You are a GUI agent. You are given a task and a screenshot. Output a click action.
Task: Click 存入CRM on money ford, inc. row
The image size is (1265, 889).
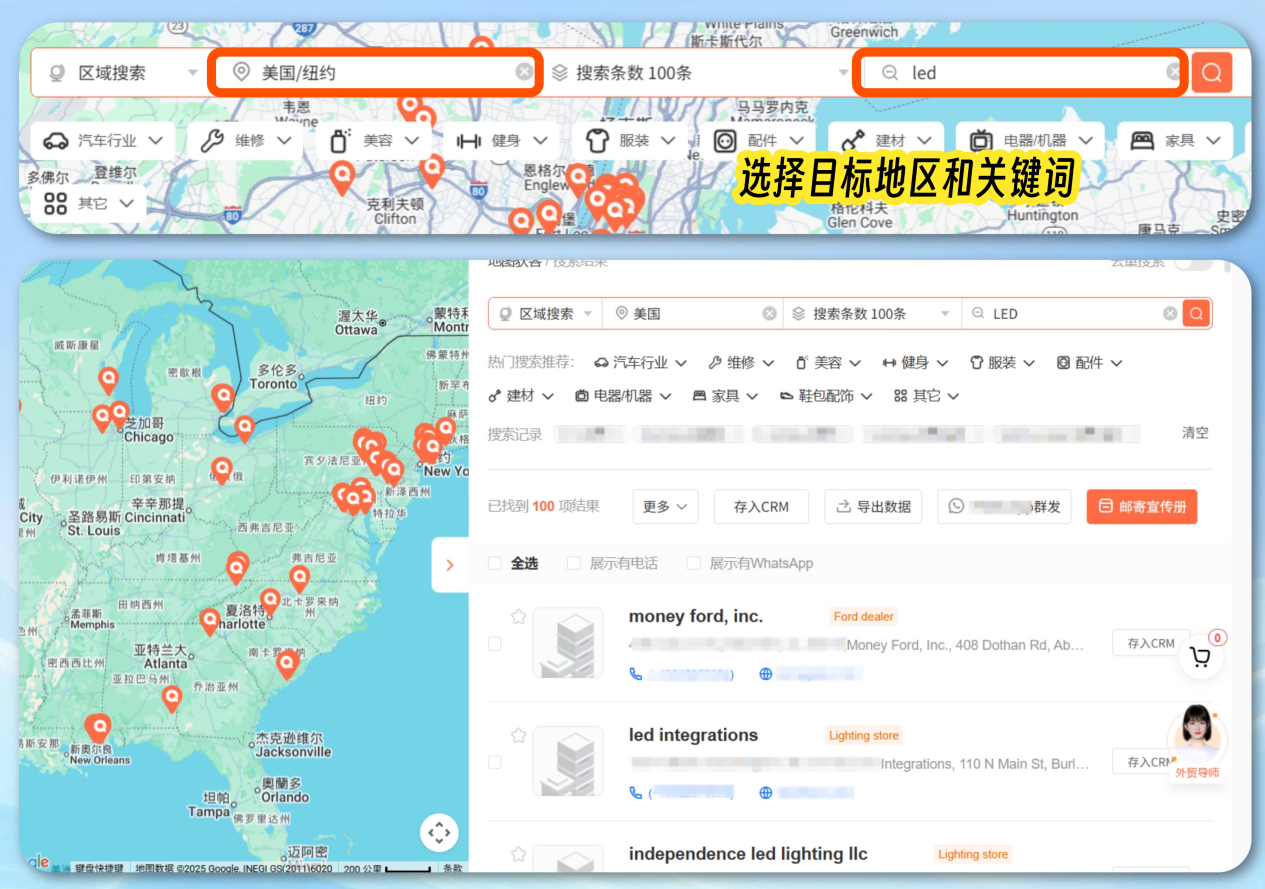click(x=1150, y=643)
